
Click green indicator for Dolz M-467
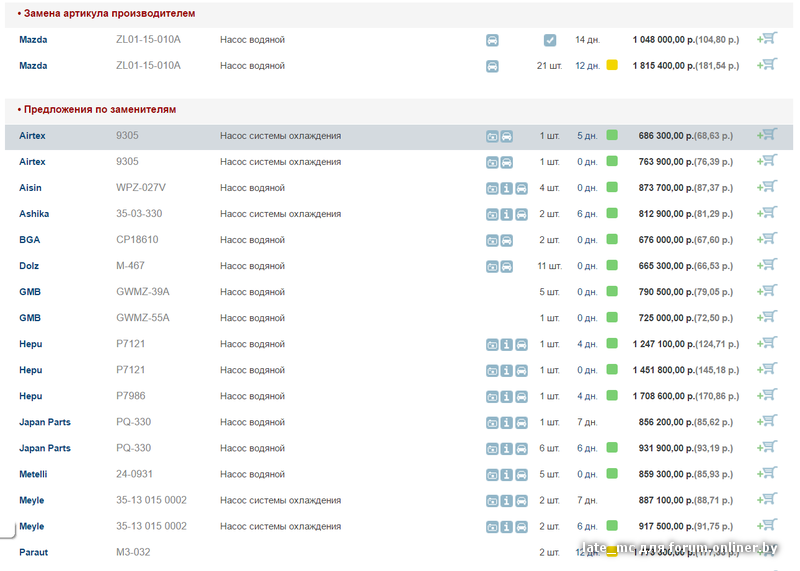pyautogui.click(x=612, y=266)
